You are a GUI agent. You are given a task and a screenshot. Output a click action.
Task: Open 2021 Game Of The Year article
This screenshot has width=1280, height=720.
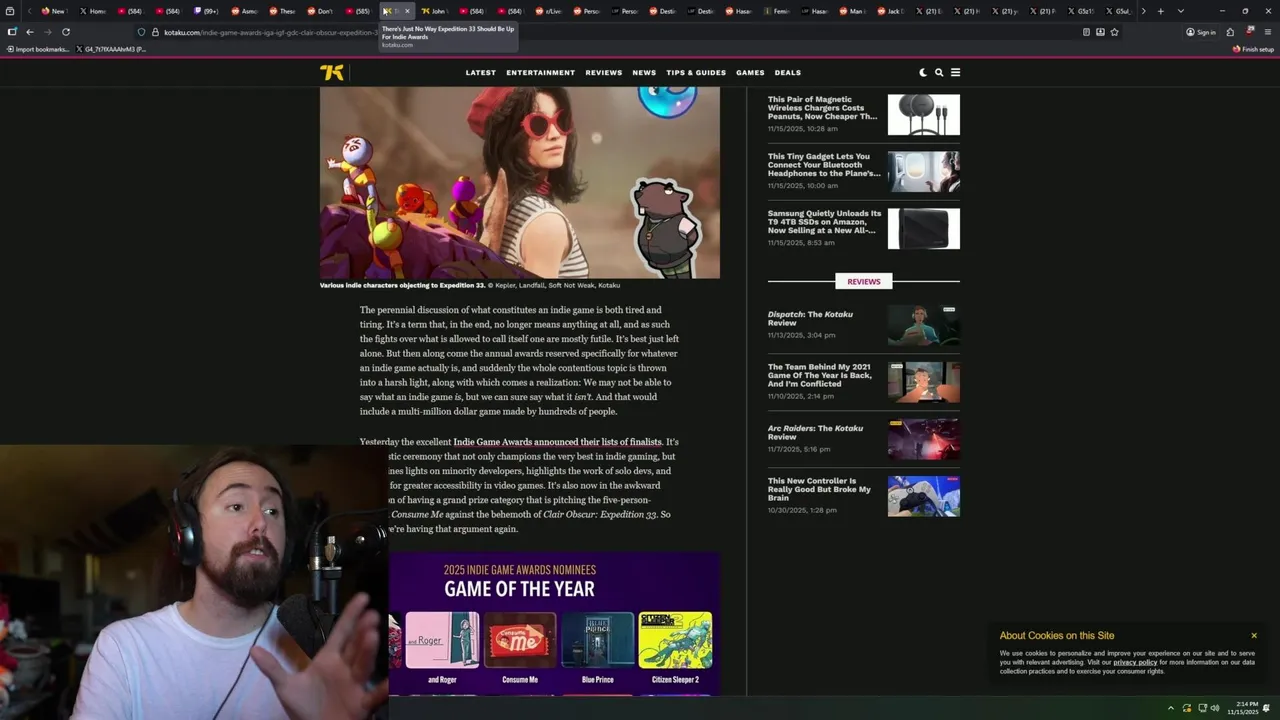click(819, 375)
